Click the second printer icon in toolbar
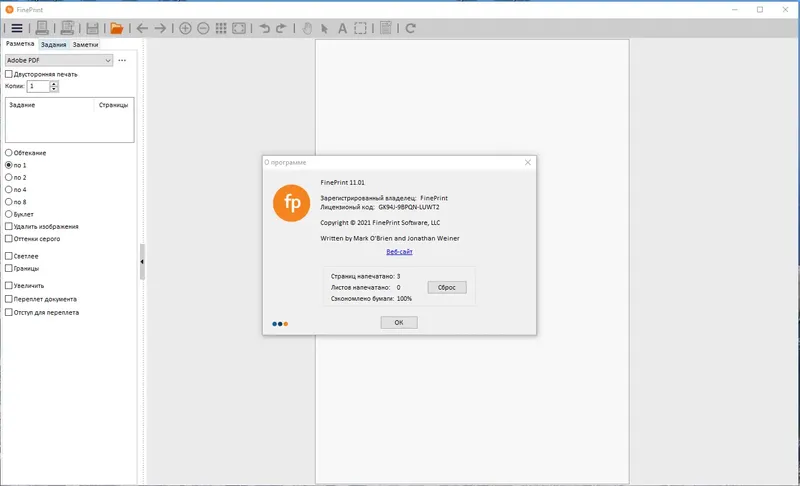This screenshot has width=800, height=486. [x=67, y=28]
